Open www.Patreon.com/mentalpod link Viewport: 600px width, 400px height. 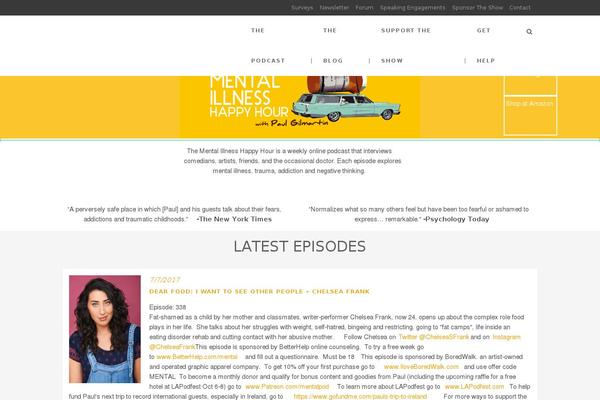[287, 387]
